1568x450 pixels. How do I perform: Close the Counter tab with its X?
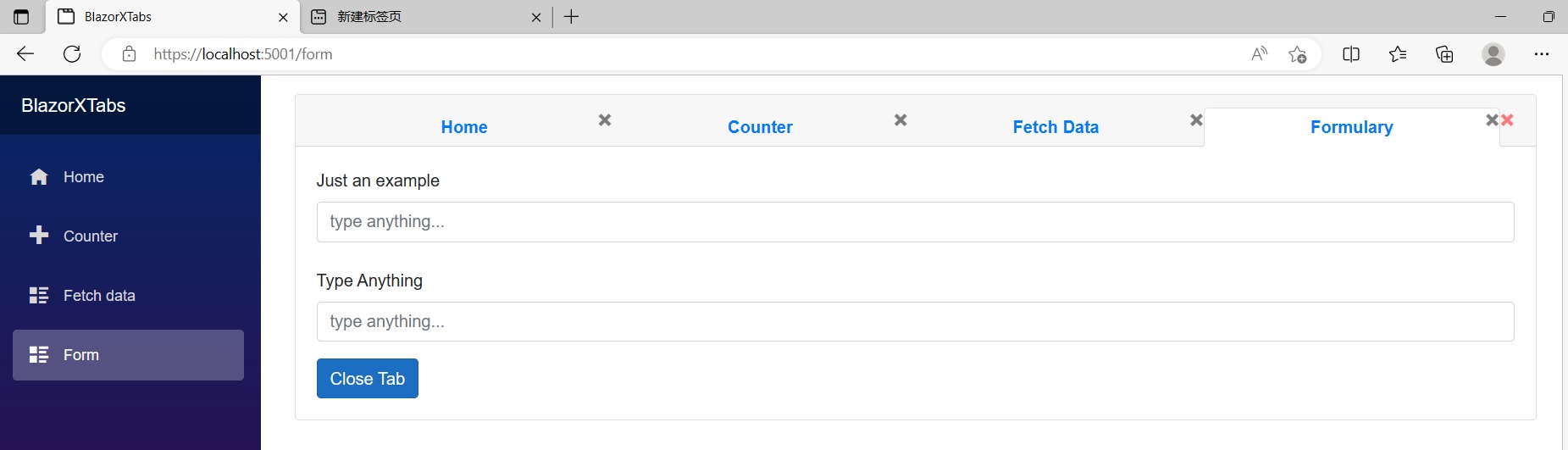(x=900, y=120)
